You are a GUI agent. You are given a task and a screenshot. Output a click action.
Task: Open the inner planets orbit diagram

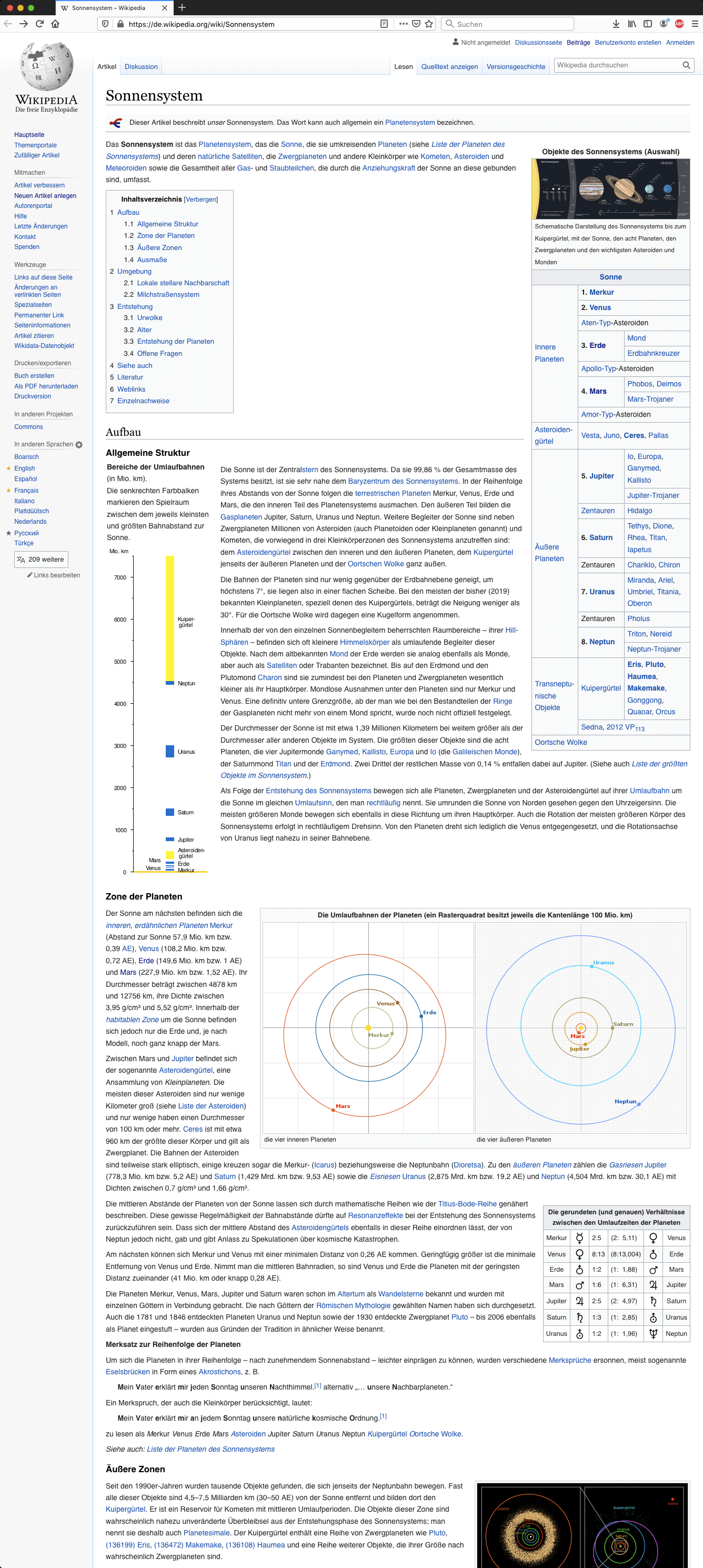368,1027
